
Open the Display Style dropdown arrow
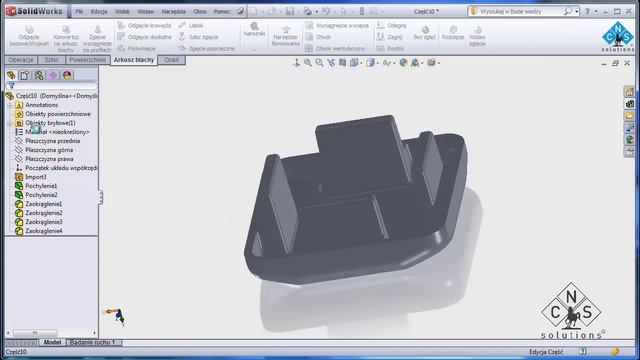377,63
